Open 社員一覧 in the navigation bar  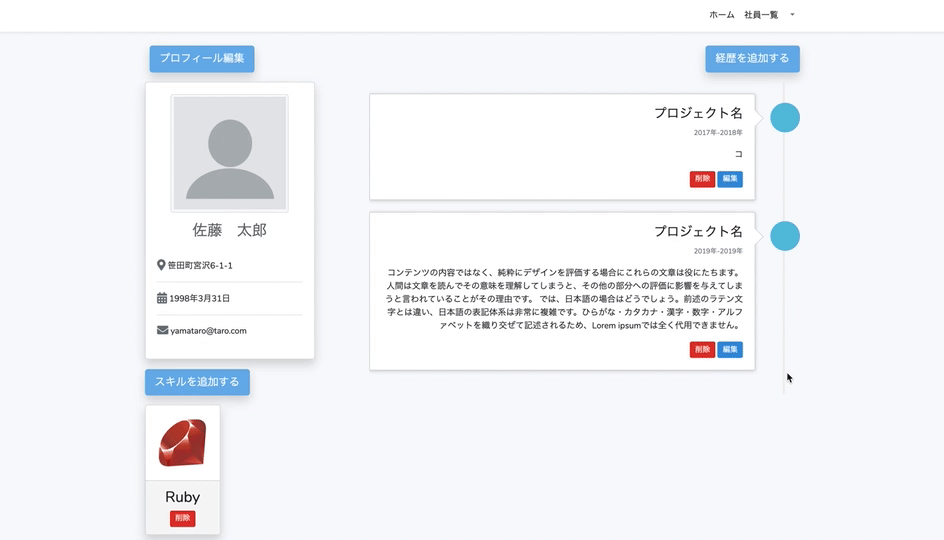[761, 15]
